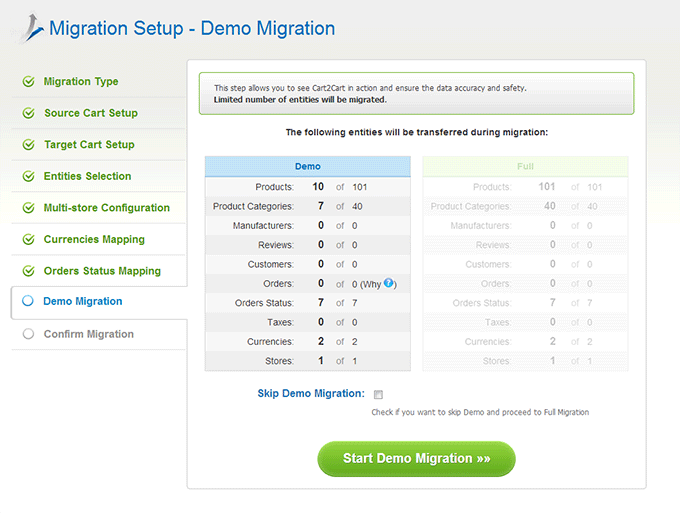Image resolution: width=680 pixels, height=513 pixels.
Task: Click the green checkmark beside Target Cart Setup
Action: coord(29,145)
